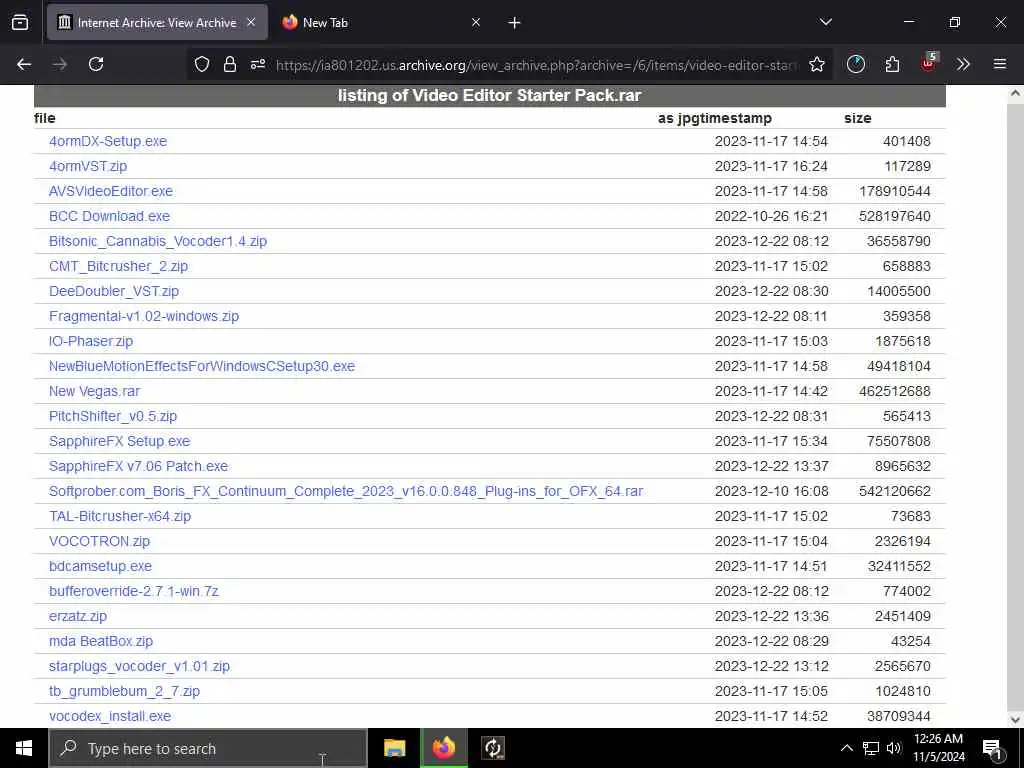Bookmark this page with the star
The width and height of the screenshot is (1024, 768).
click(816, 64)
